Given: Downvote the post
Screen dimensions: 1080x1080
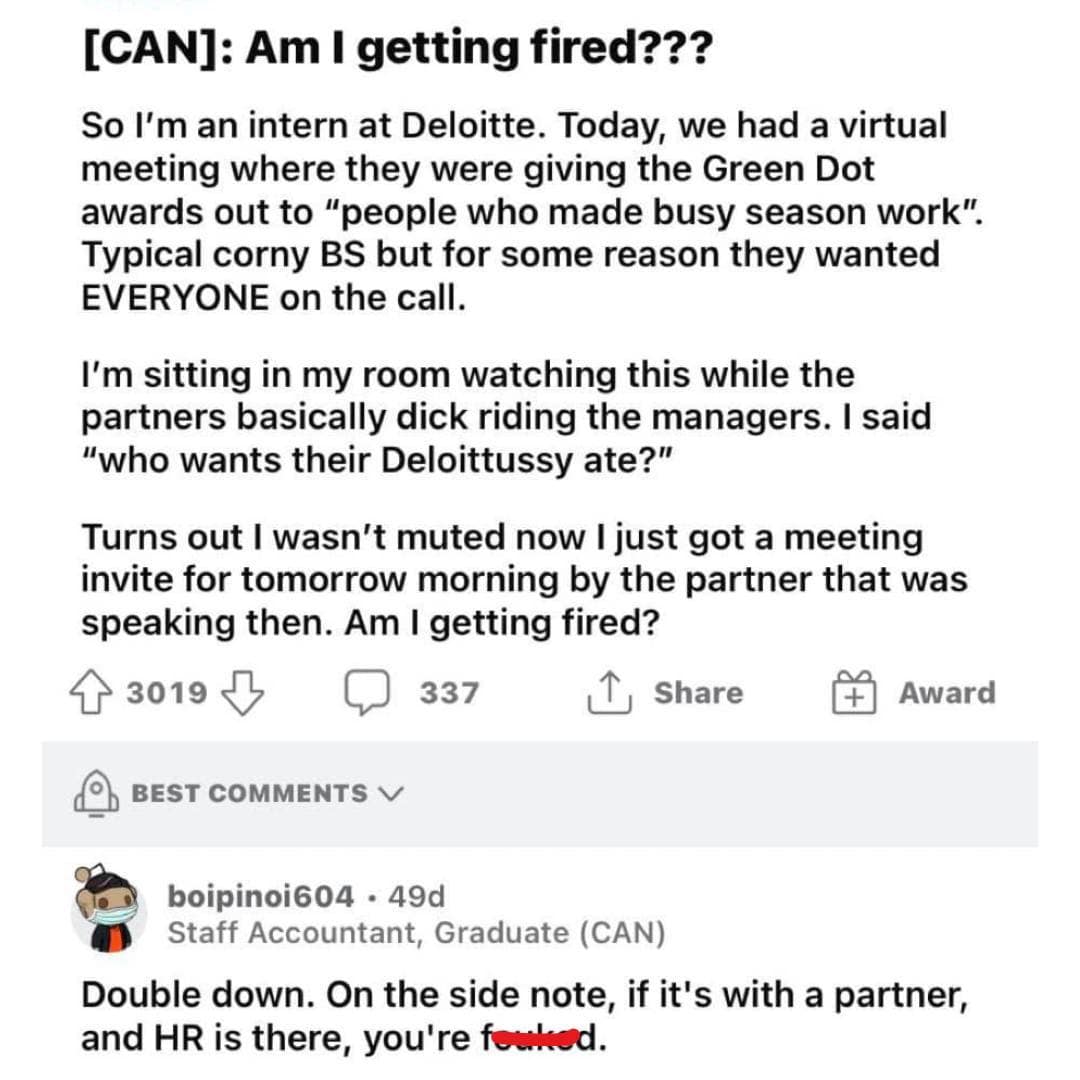Looking at the screenshot, I should 245,693.
